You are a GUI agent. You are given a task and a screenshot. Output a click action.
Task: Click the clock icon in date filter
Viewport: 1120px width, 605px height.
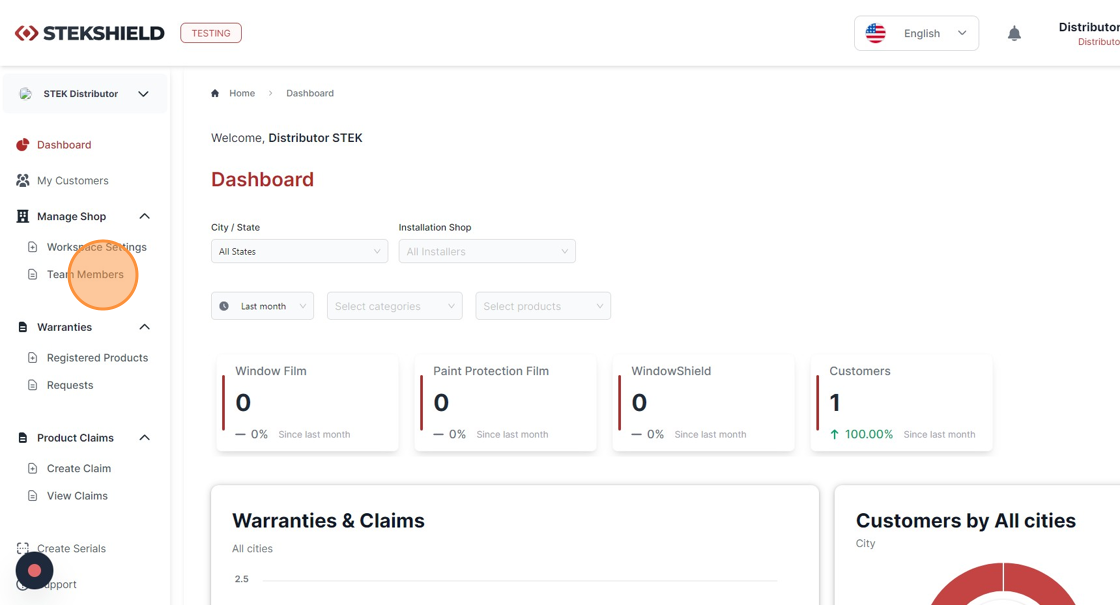[x=224, y=306]
